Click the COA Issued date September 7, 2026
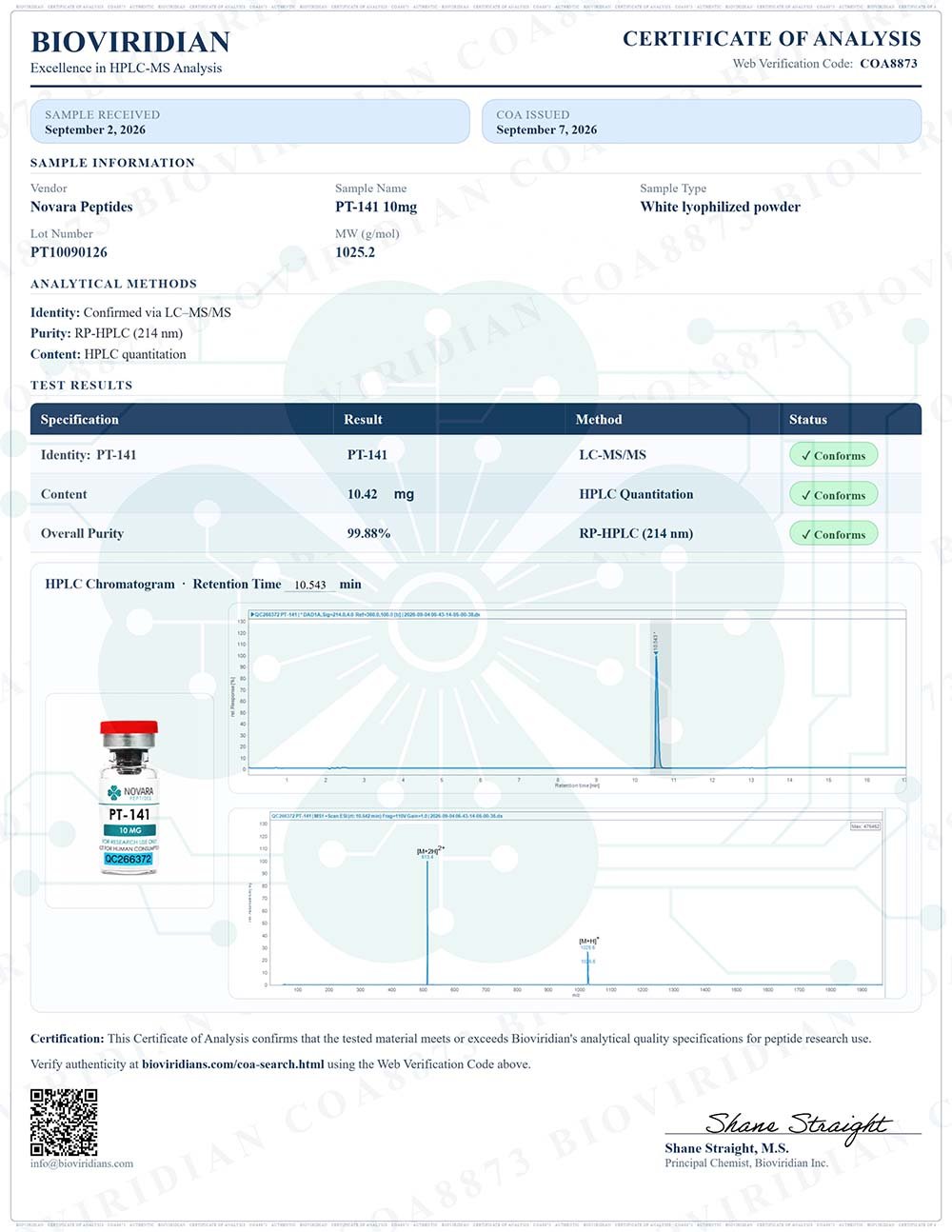This screenshot has height=1232, width=952. (546, 130)
